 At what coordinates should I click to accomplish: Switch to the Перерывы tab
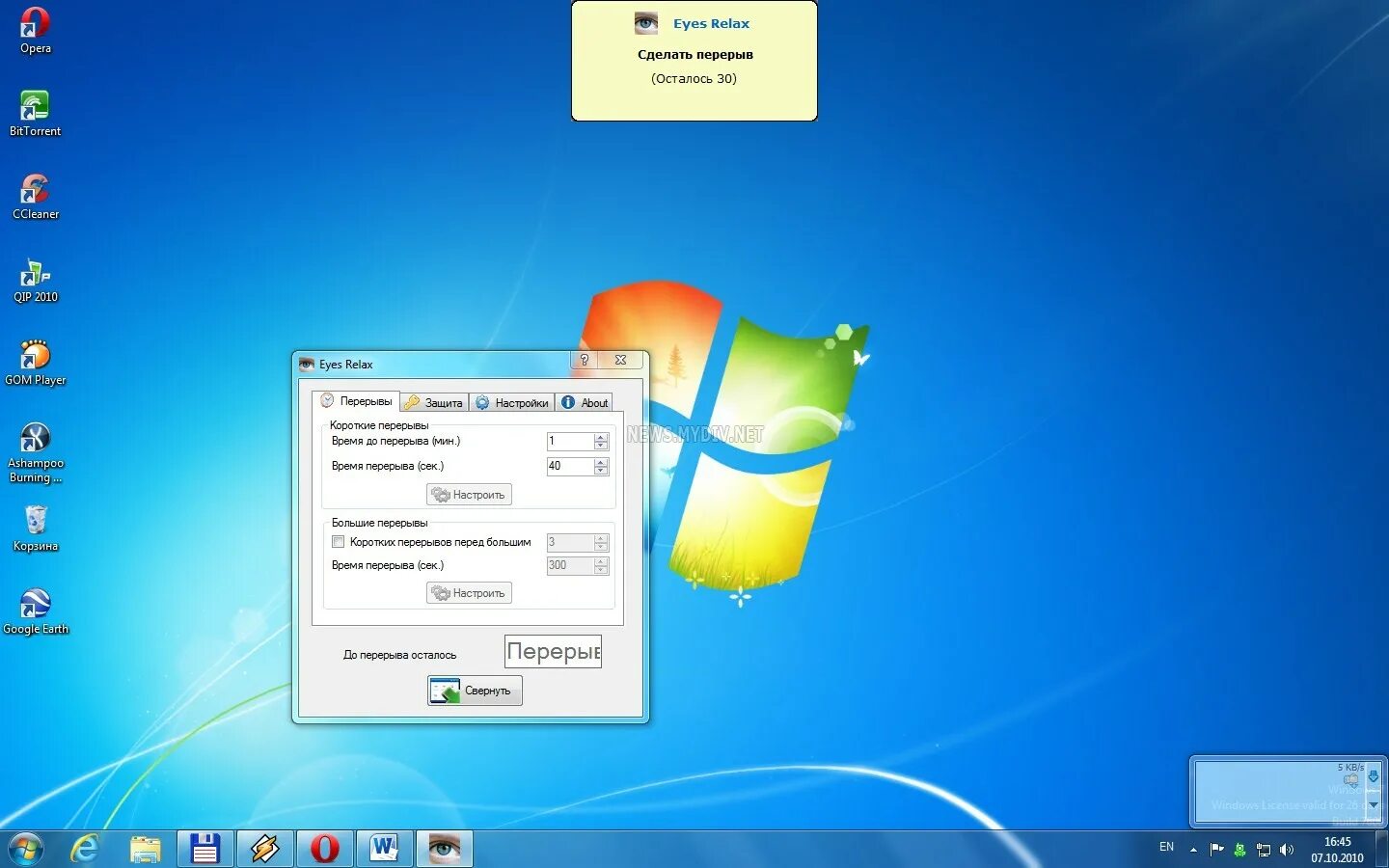tap(356, 401)
